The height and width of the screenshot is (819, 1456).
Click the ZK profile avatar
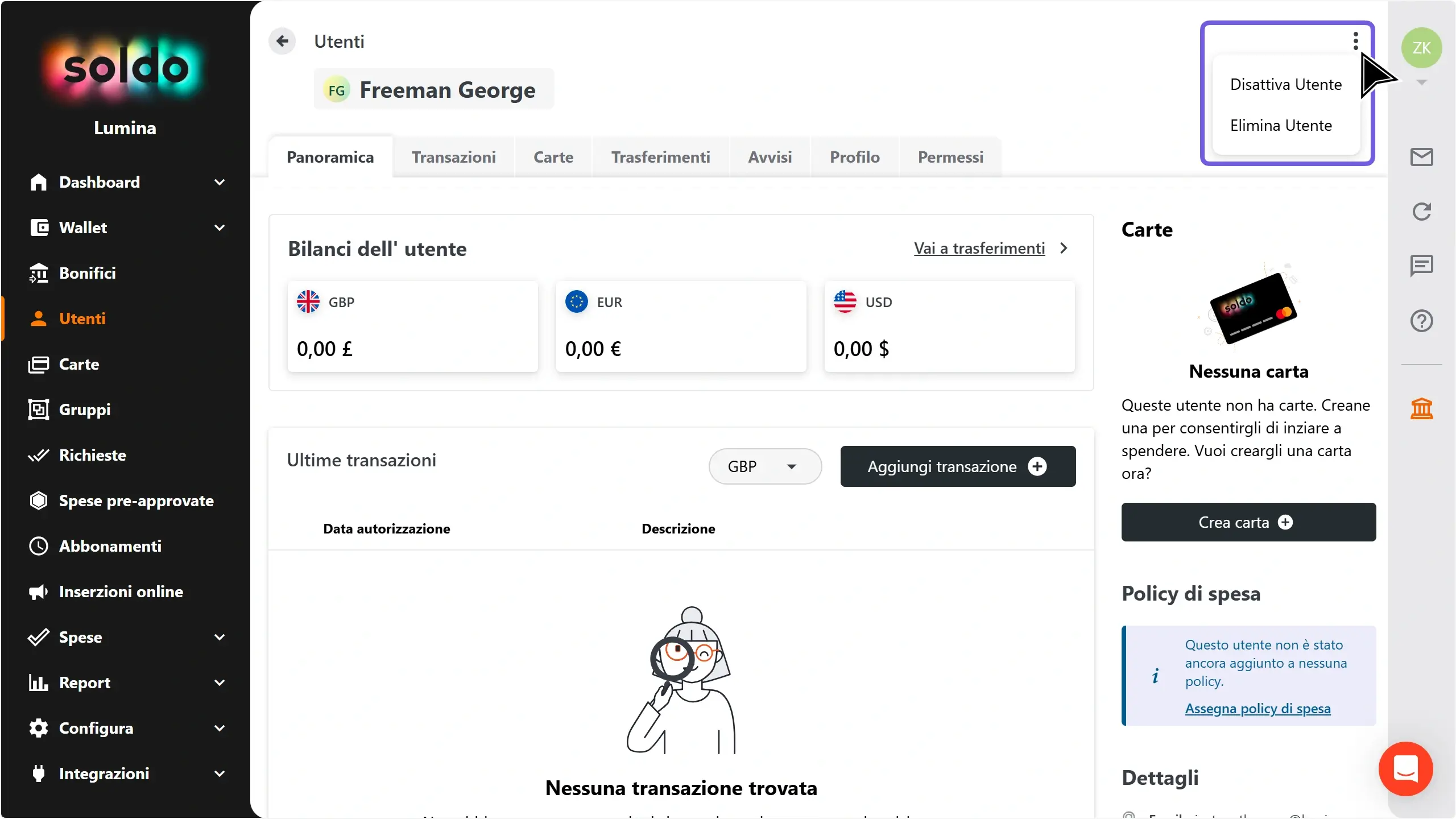[x=1421, y=48]
